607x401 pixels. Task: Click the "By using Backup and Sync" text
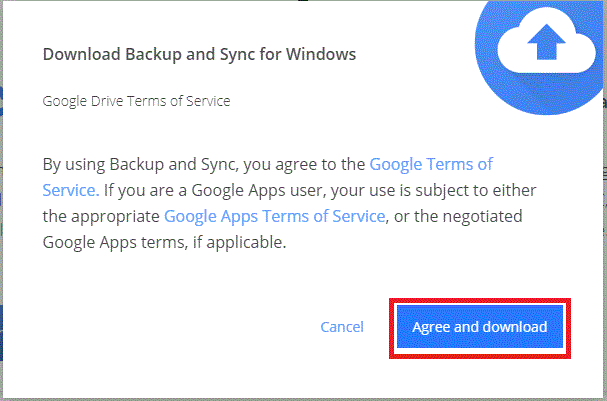(139, 165)
